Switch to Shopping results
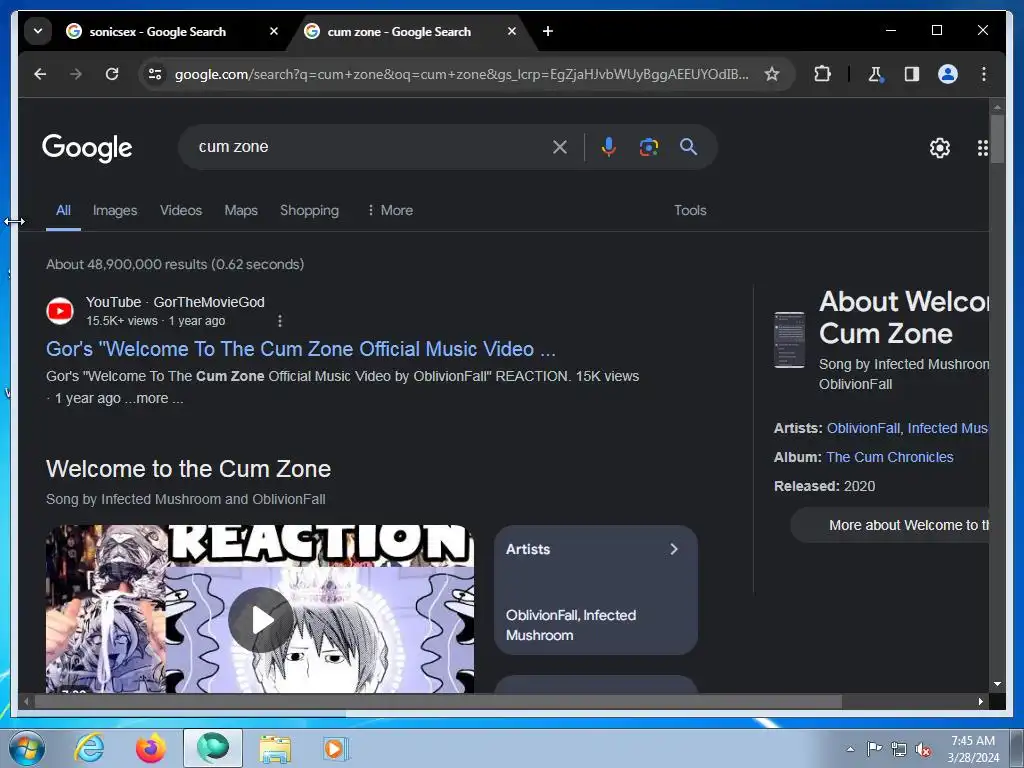Viewport: 1024px width, 768px height. pyautogui.click(x=310, y=210)
